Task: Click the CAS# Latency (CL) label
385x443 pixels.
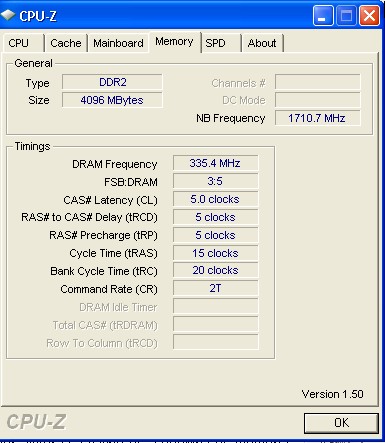Action: [x=110, y=200]
